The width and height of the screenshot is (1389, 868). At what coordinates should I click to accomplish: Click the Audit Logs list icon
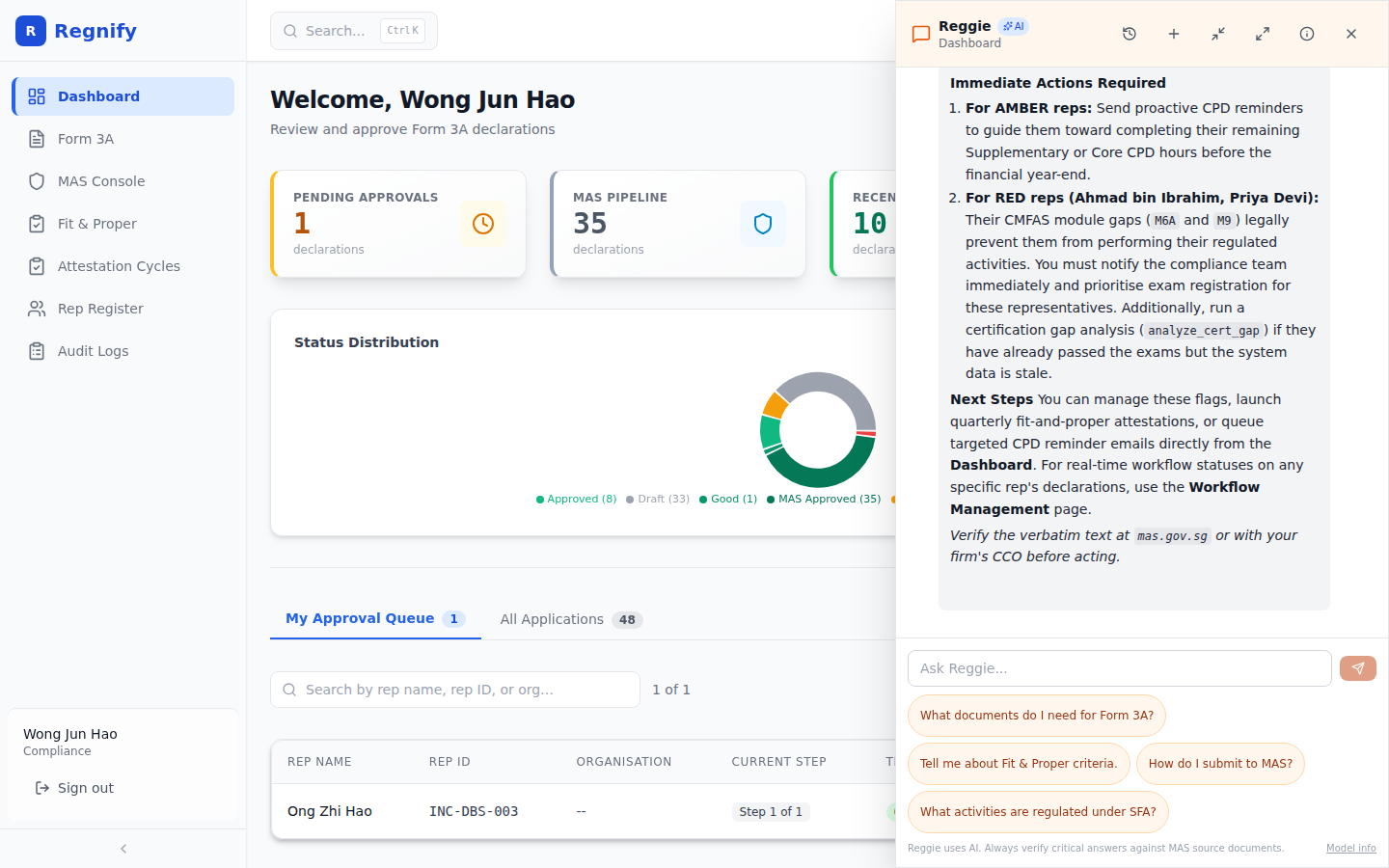click(37, 351)
